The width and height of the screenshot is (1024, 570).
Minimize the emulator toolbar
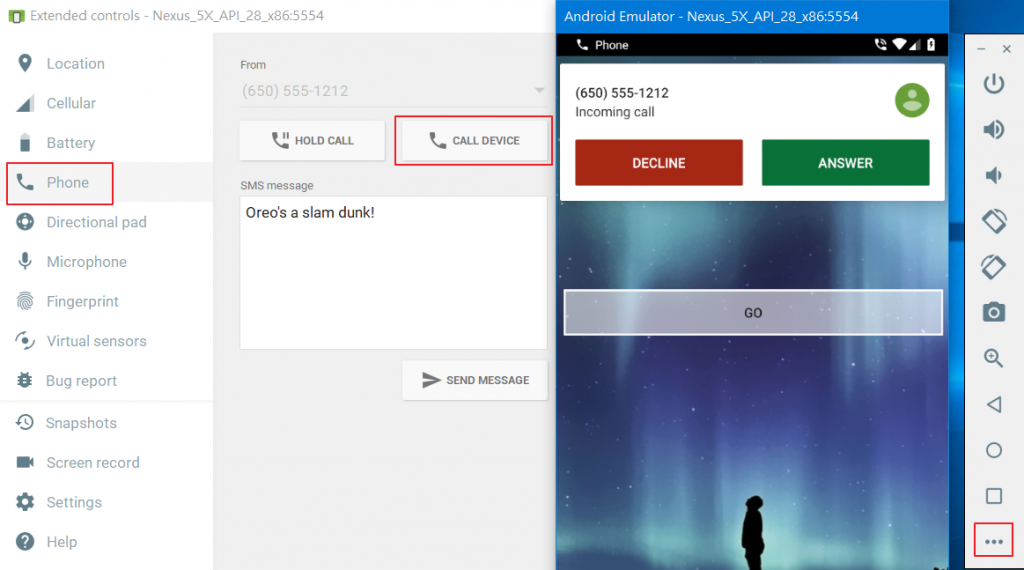pyautogui.click(x=981, y=49)
